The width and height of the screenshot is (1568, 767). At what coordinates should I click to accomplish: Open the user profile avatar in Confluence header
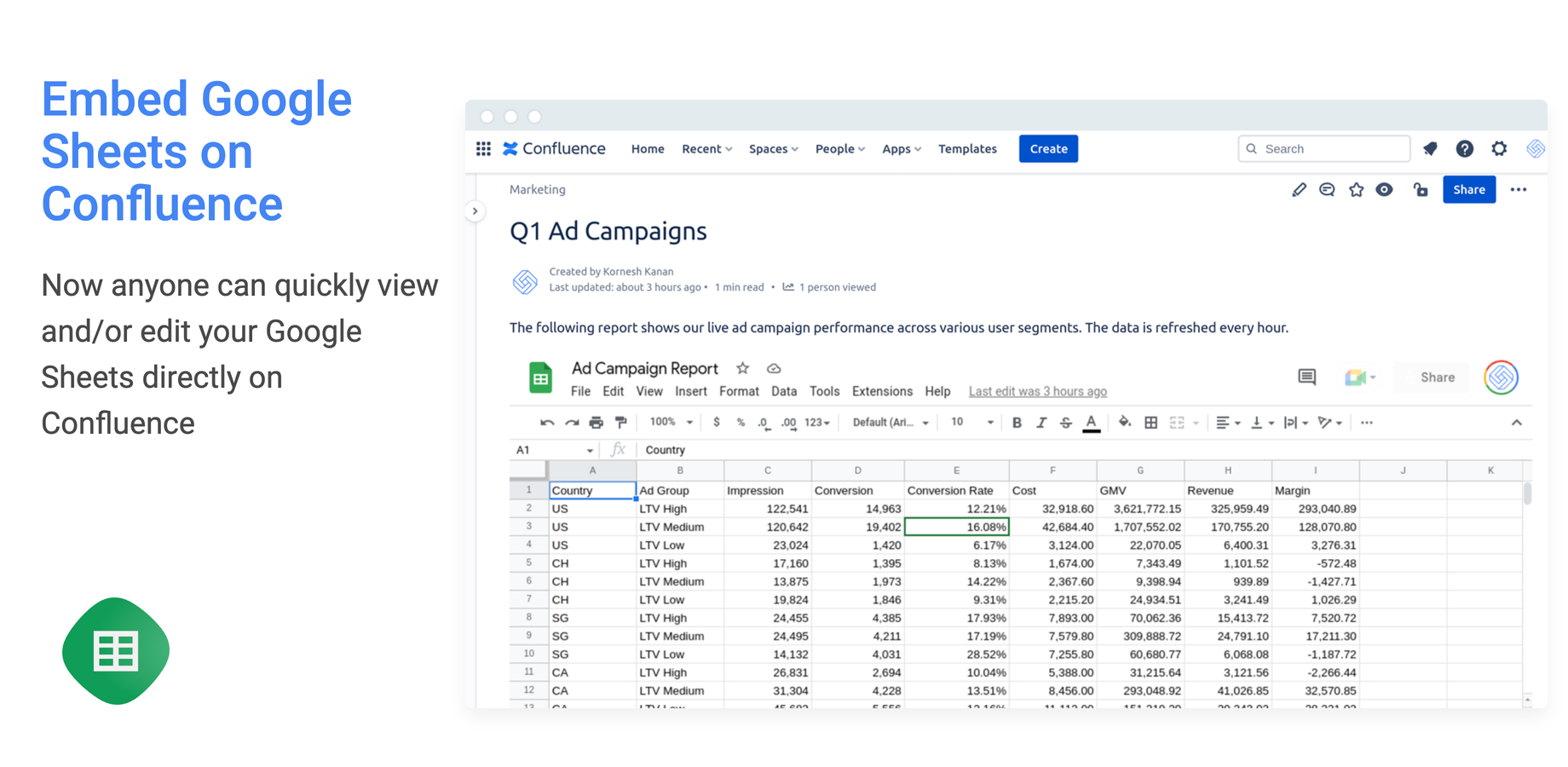pos(1535,149)
